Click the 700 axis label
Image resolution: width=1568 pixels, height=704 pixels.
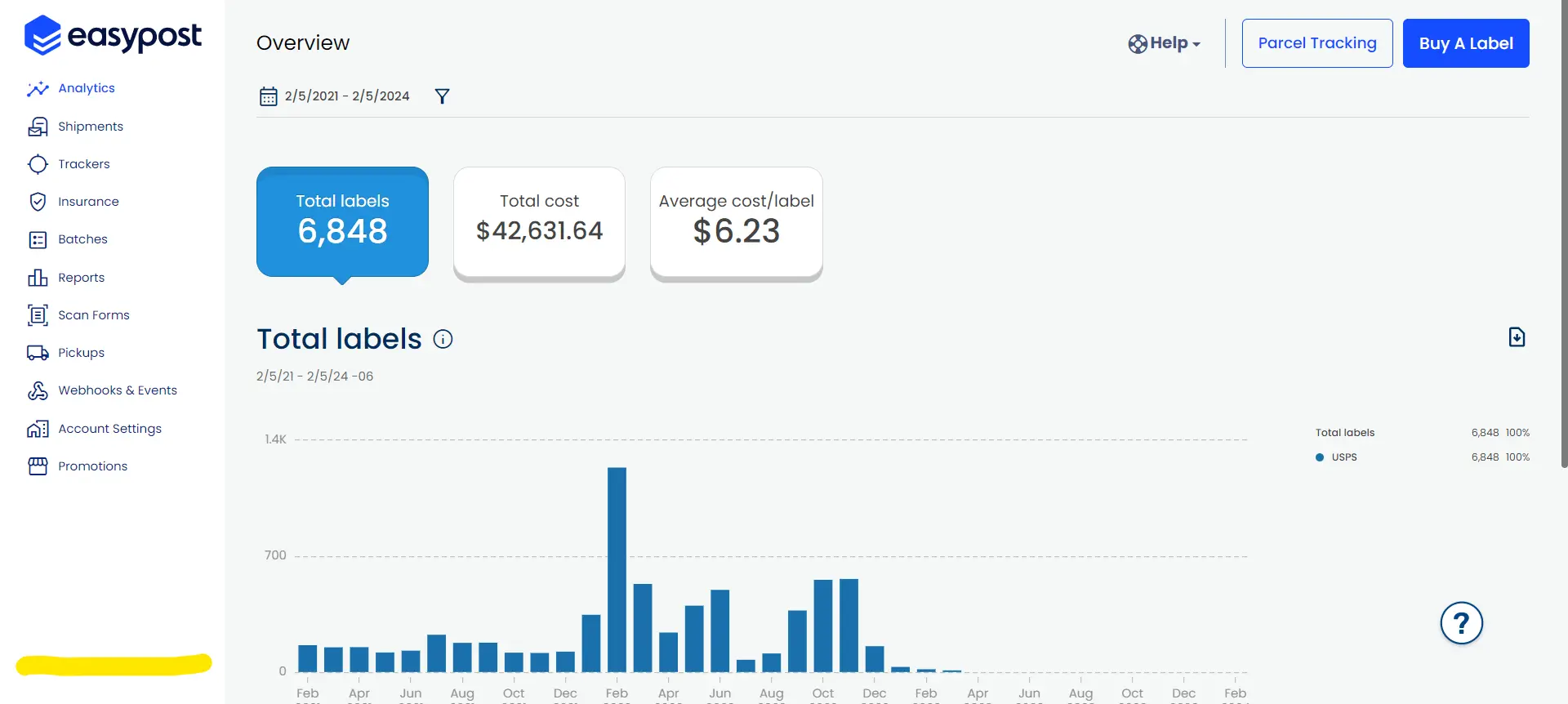(x=275, y=555)
